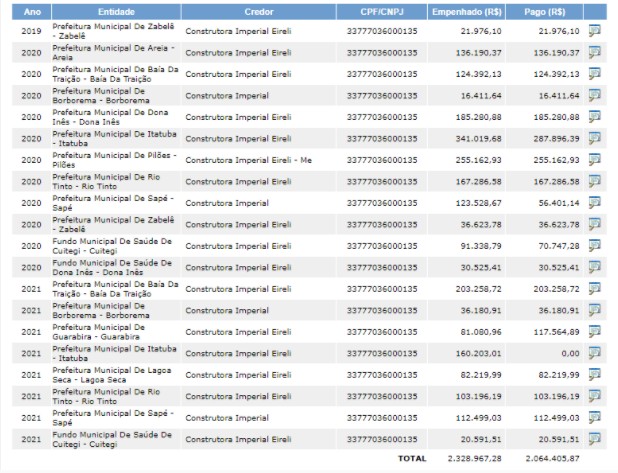The width and height of the screenshot is (618, 473).
Task: Open details icon for 2021 Guarabira row
Action: 594,331
